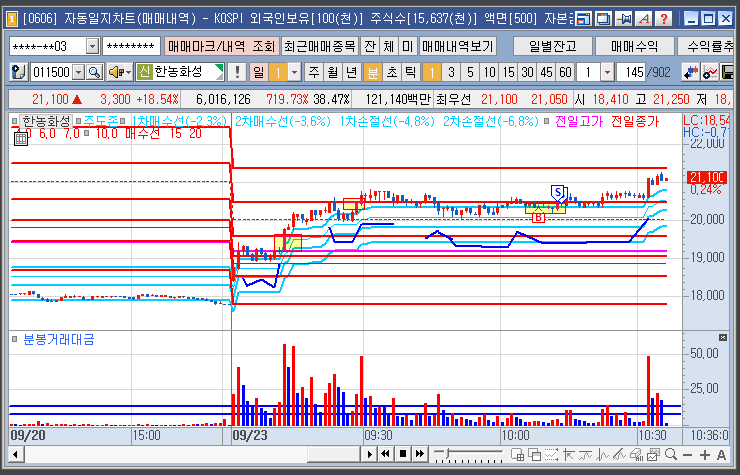Click the slanted double-line chart icon in bottom toolbar
Image resolution: width=740 pixels, height=475 pixels.
point(620,455)
